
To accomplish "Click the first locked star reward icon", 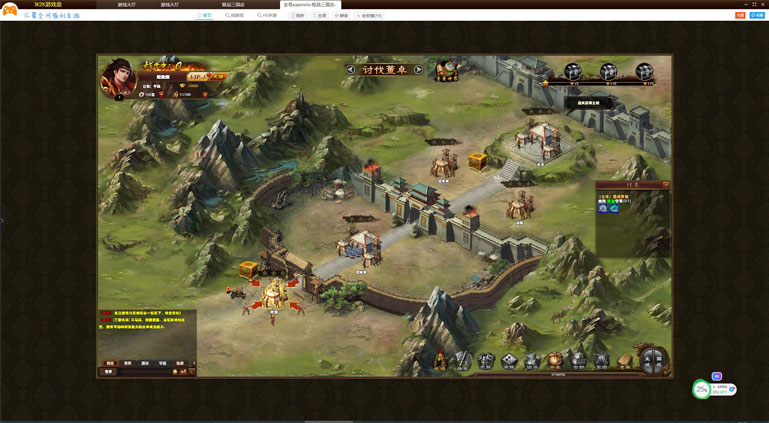I will point(572,72).
